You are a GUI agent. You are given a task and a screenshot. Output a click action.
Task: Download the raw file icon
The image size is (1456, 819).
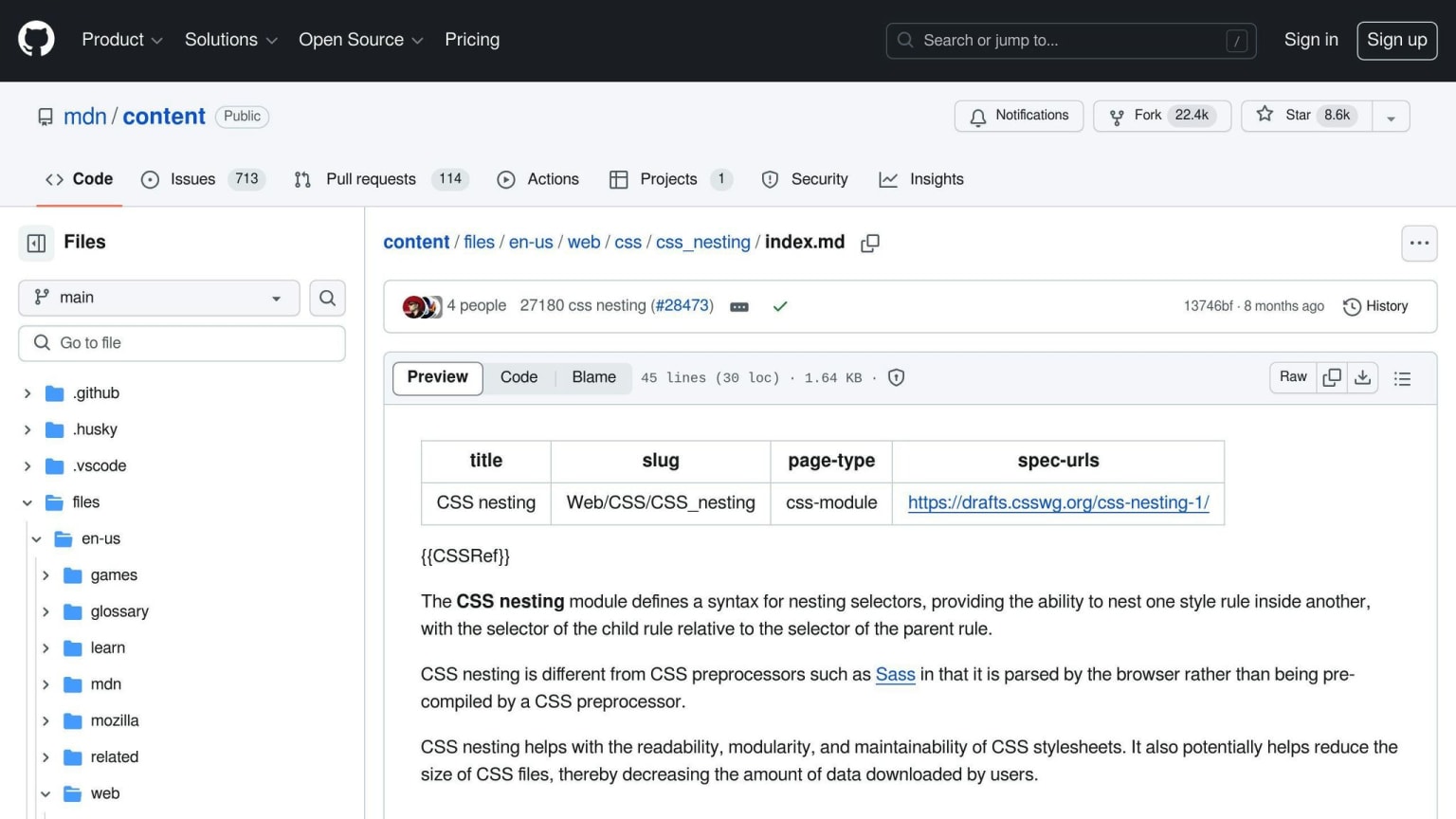tap(1362, 377)
